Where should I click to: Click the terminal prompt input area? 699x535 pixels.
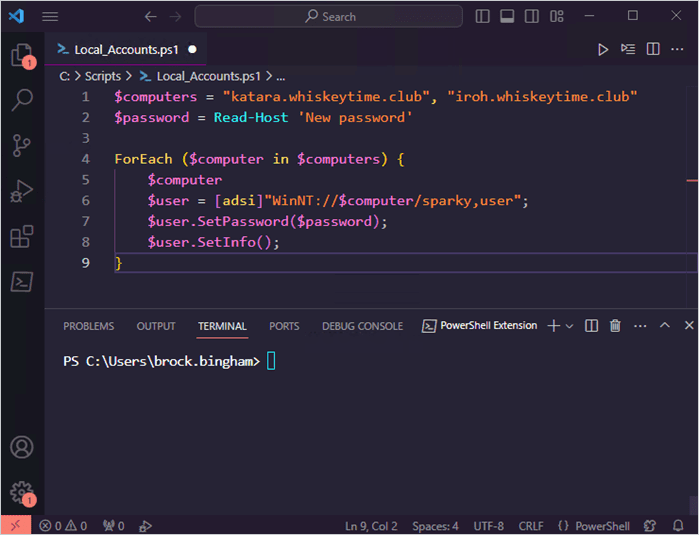(x=271, y=361)
